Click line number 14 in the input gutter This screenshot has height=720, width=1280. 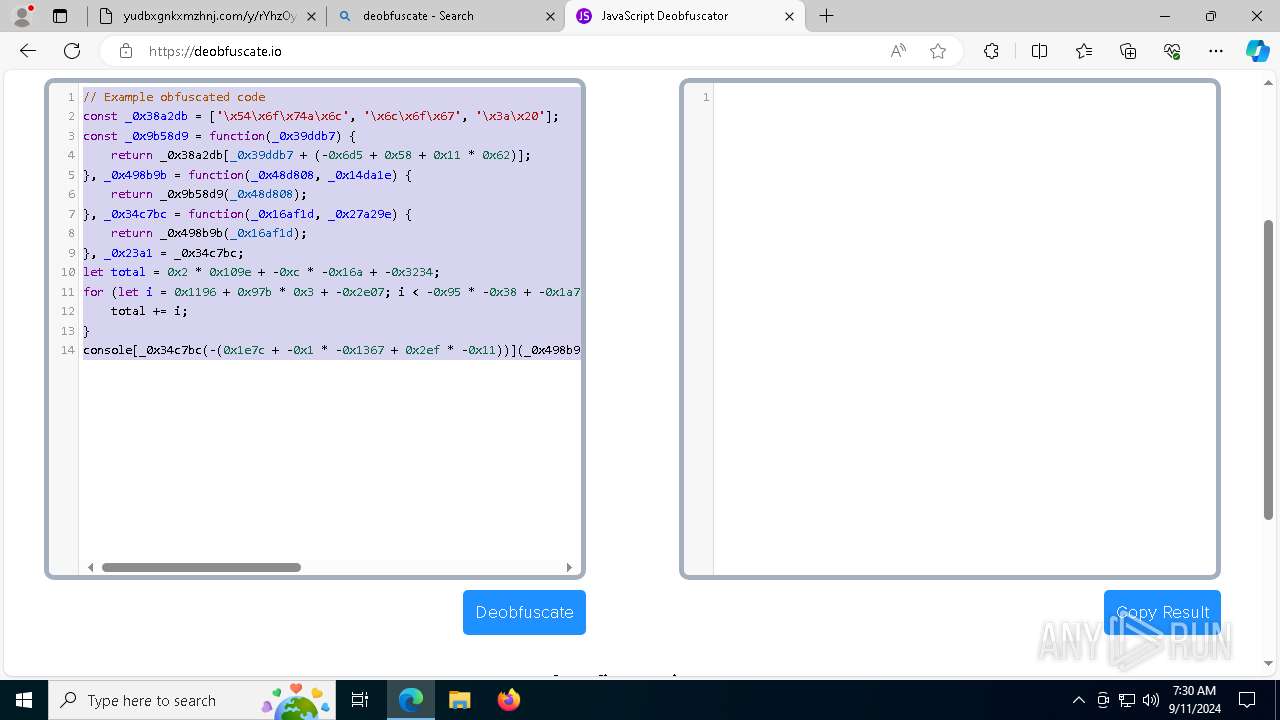pyautogui.click(x=68, y=350)
